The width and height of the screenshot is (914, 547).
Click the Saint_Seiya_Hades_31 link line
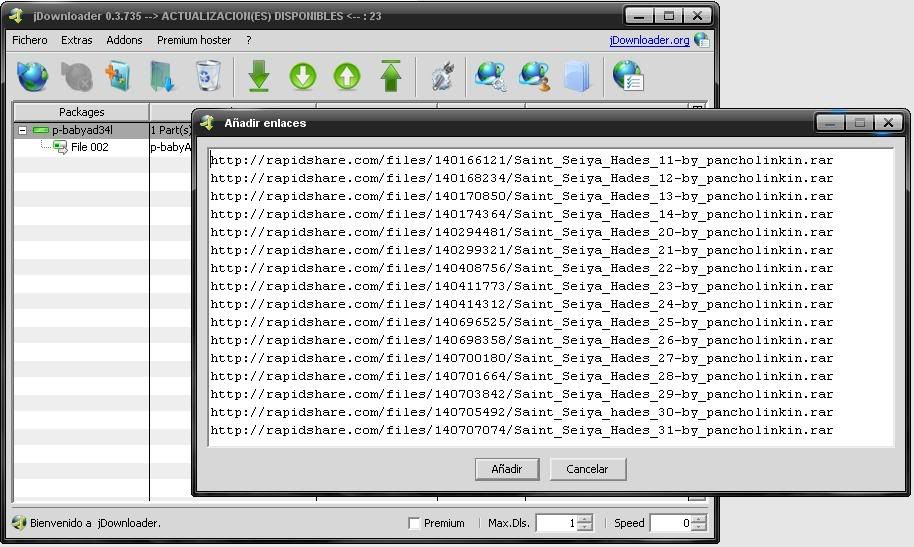pyautogui.click(x=522, y=430)
